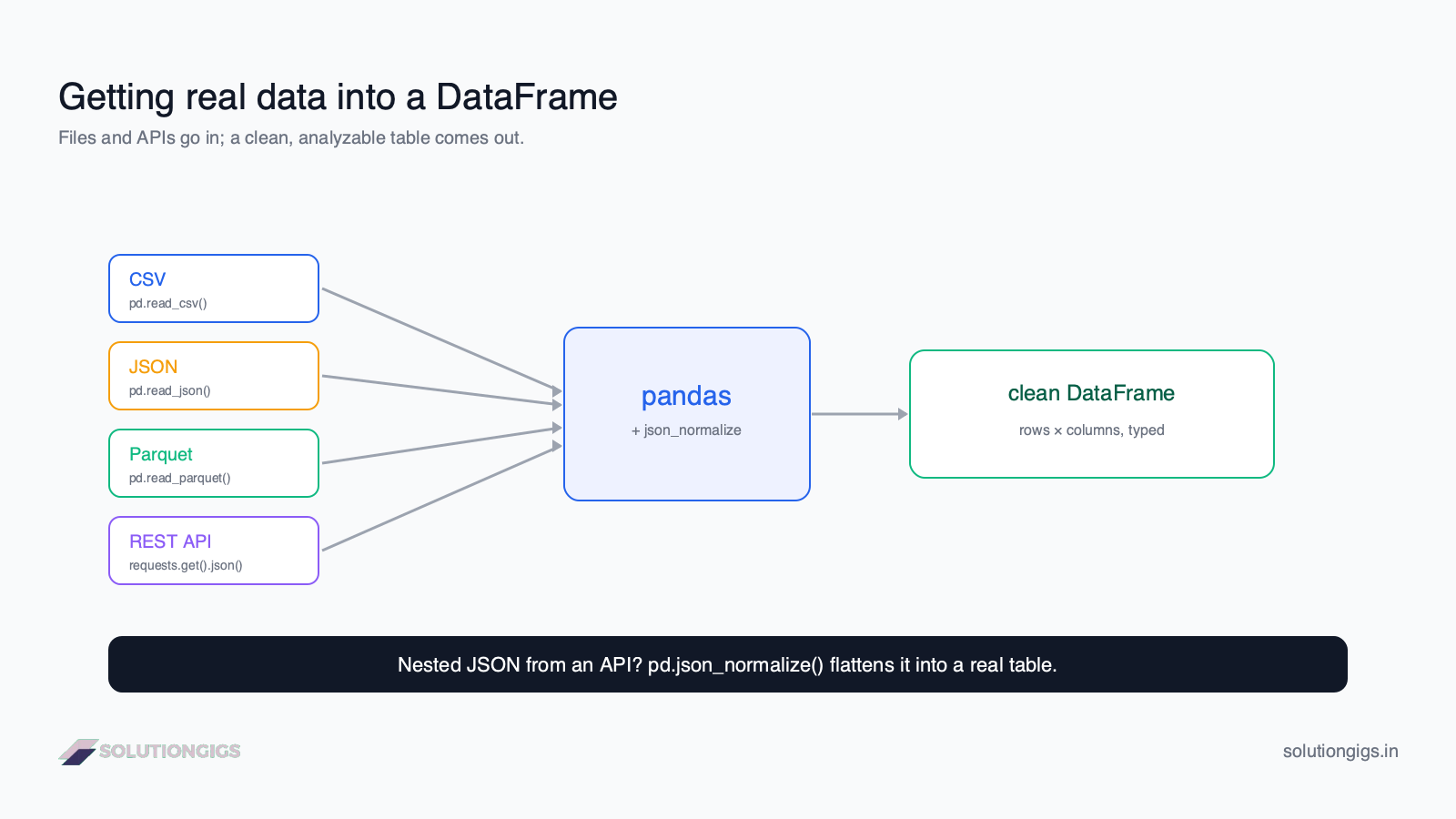The width and height of the screenshot is (1456, 819).
Task: Click the text 'requests.get().json()'
Action: [x=186, y=565]
